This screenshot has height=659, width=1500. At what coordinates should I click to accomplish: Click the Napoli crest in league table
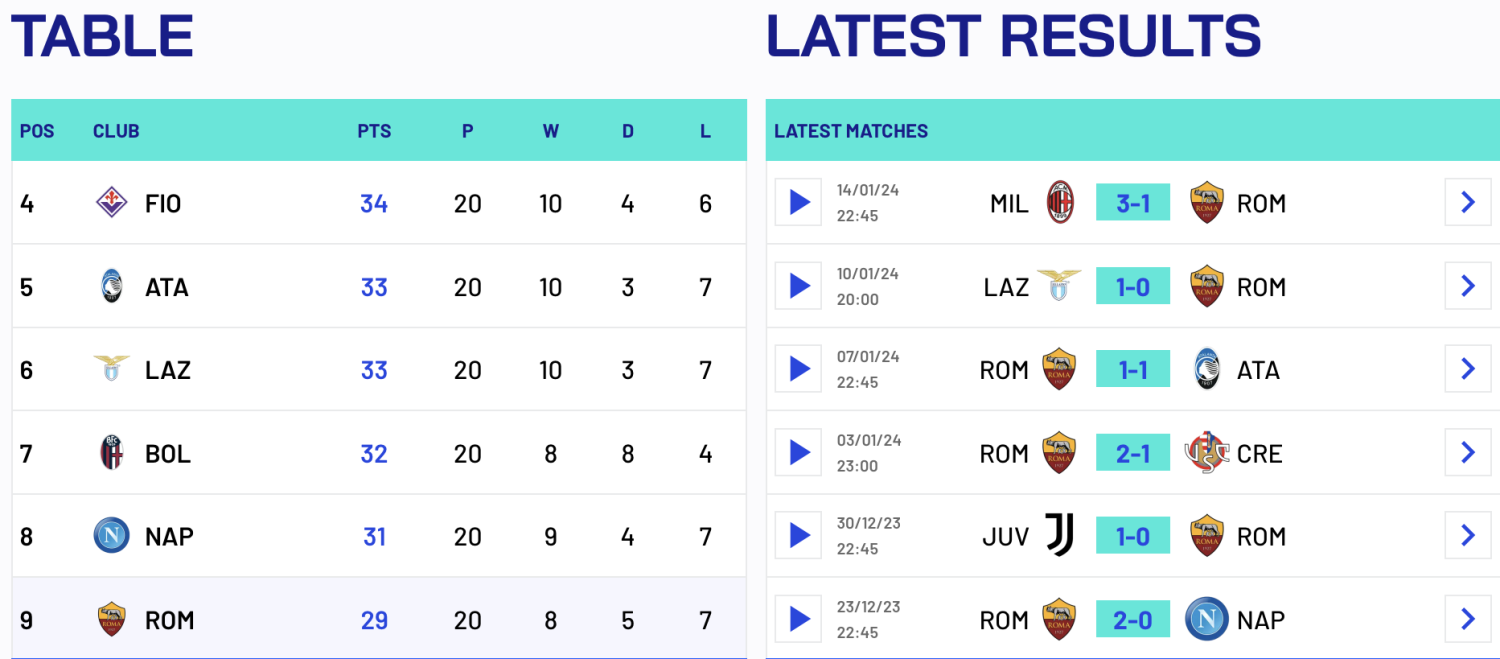[111, 536]
